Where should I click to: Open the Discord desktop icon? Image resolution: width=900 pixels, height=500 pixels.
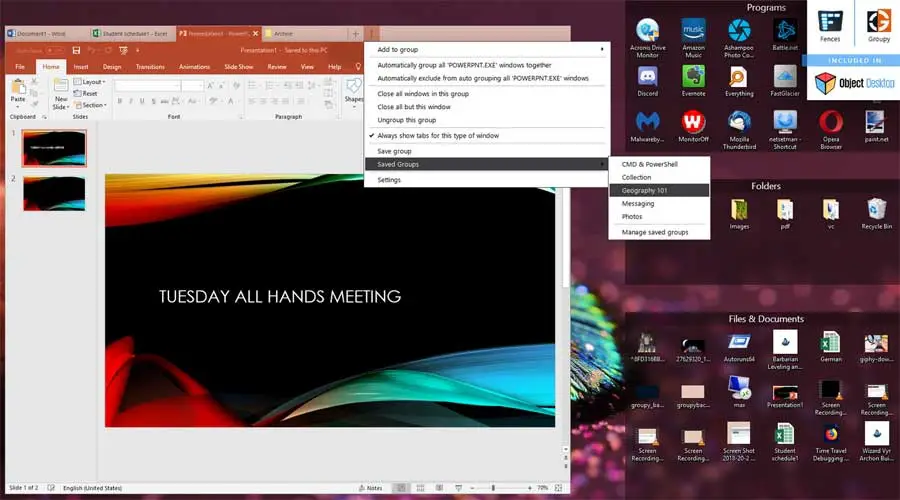pyautogui.click(x=647, y=80)
